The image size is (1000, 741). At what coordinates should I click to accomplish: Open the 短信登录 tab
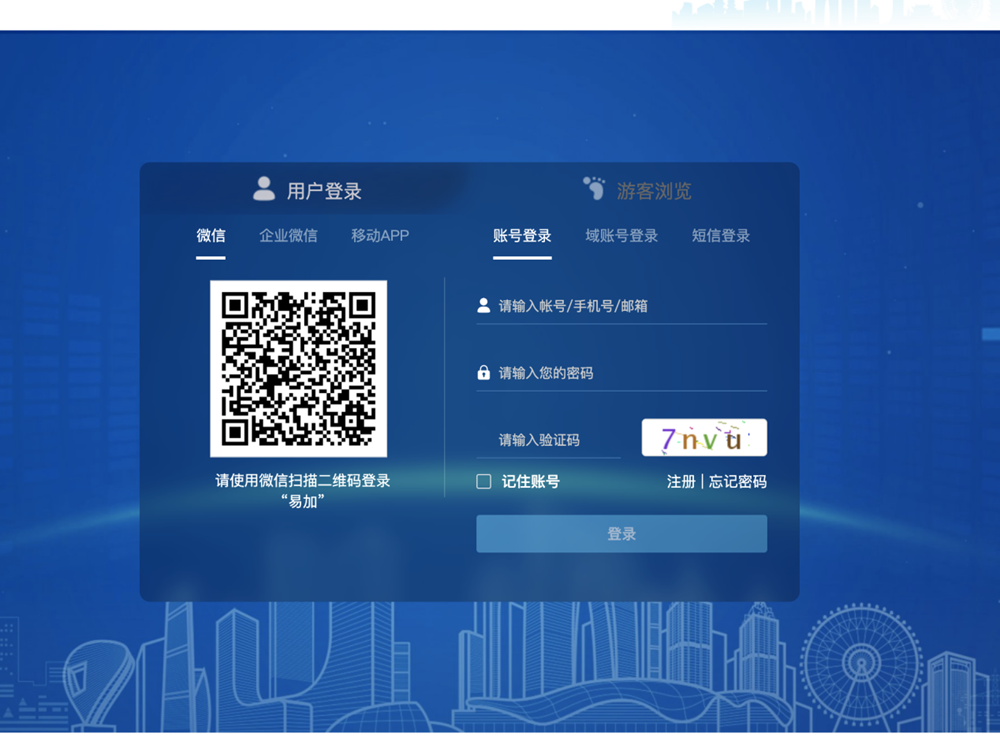[720, 236]
